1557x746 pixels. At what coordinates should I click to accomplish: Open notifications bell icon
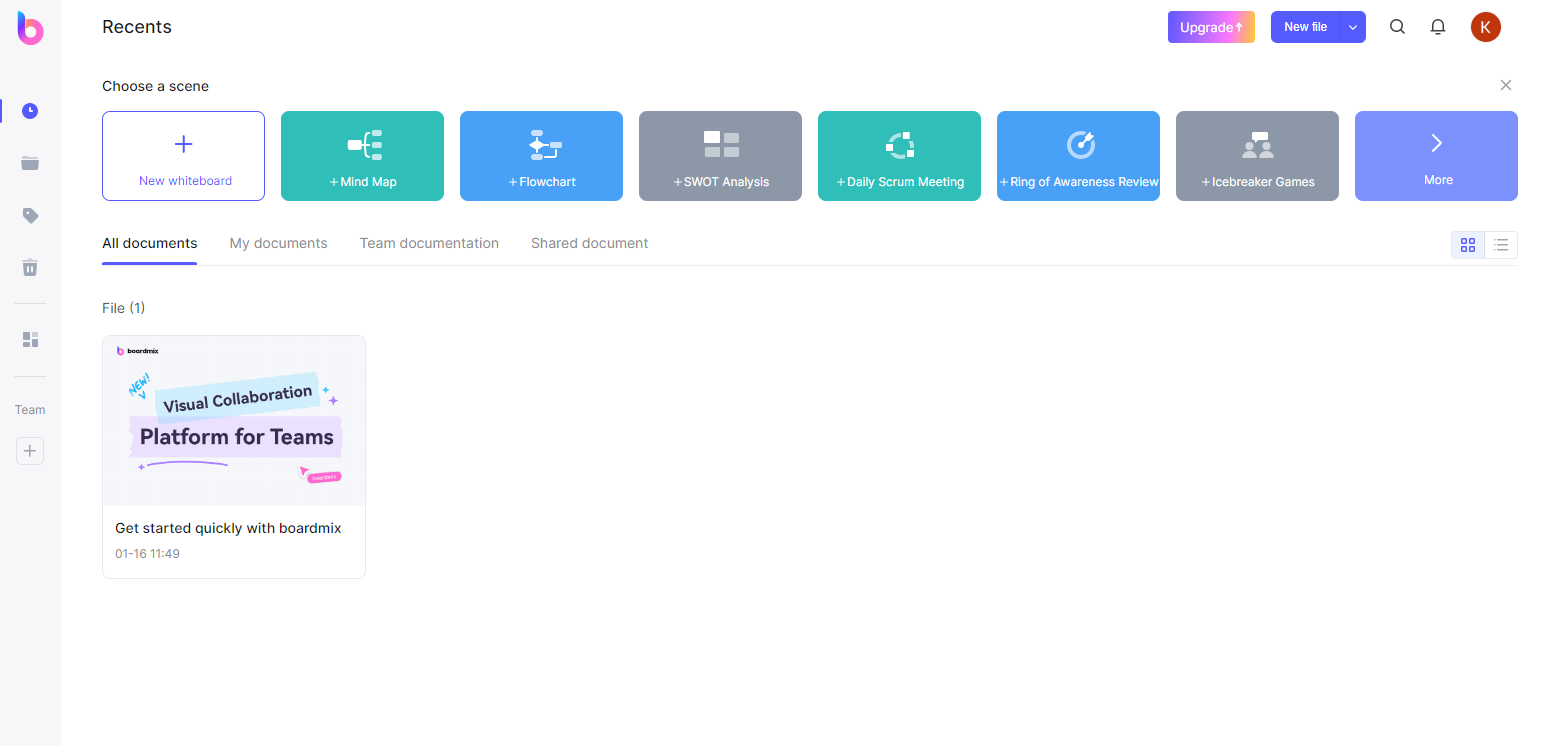coord(1438,27)
